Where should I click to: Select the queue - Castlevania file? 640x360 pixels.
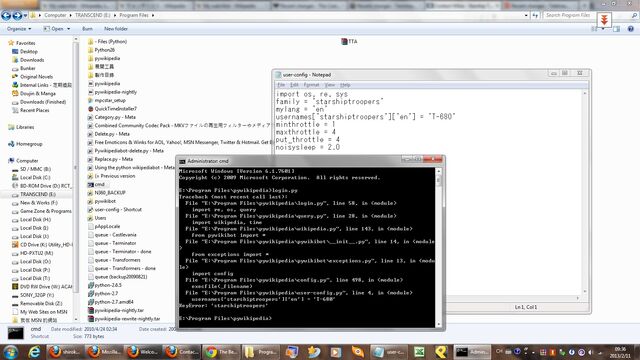112,235
